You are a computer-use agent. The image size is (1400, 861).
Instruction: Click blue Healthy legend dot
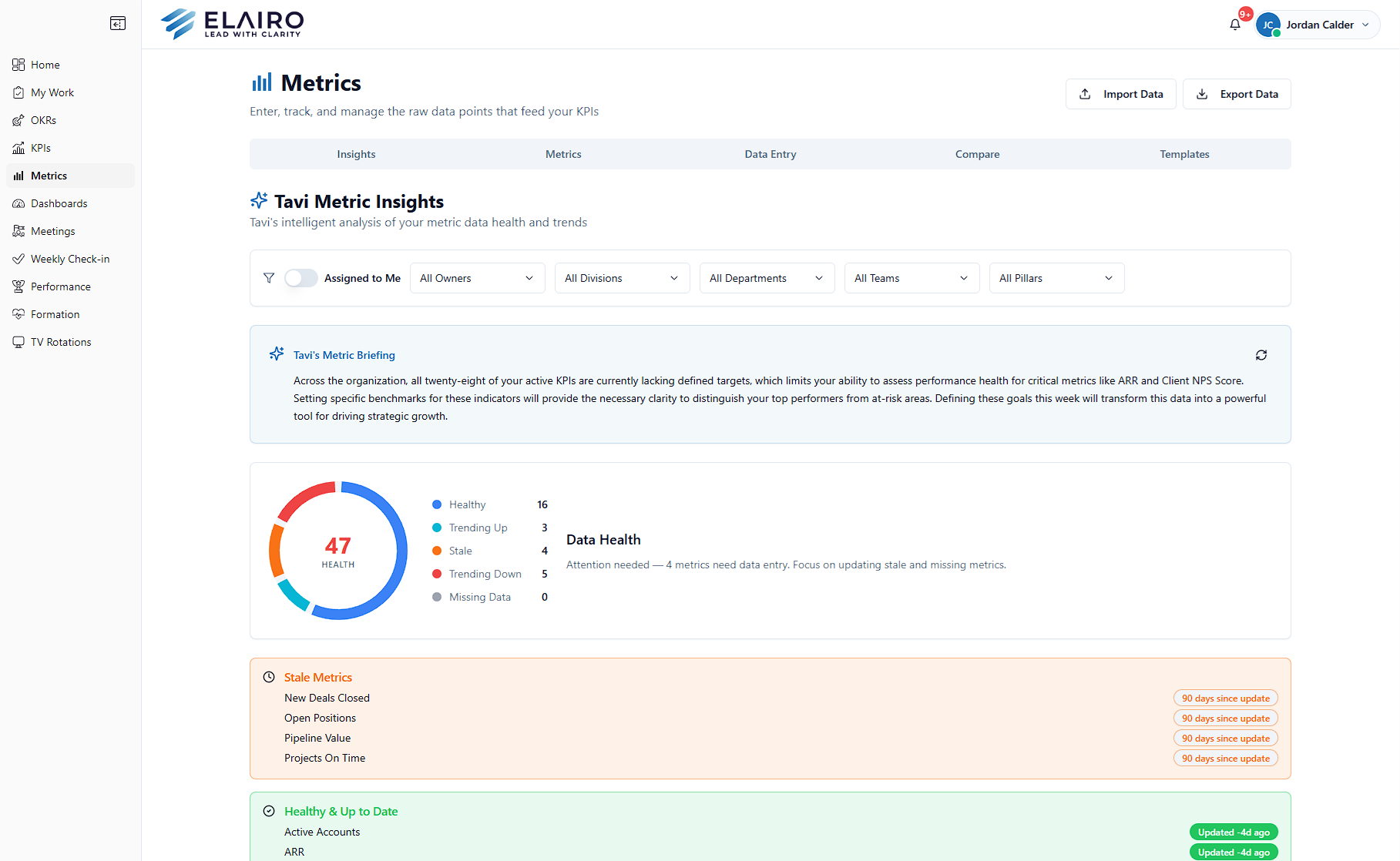[x=437, y=504]
